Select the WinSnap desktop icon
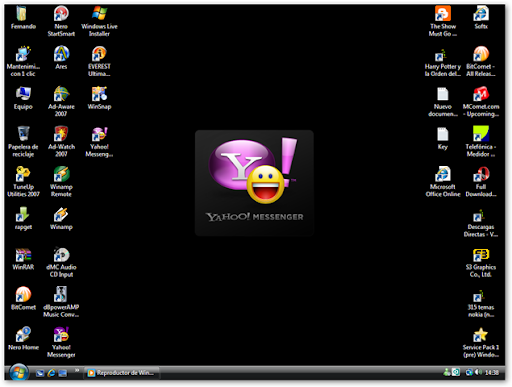 pos(99,98)
